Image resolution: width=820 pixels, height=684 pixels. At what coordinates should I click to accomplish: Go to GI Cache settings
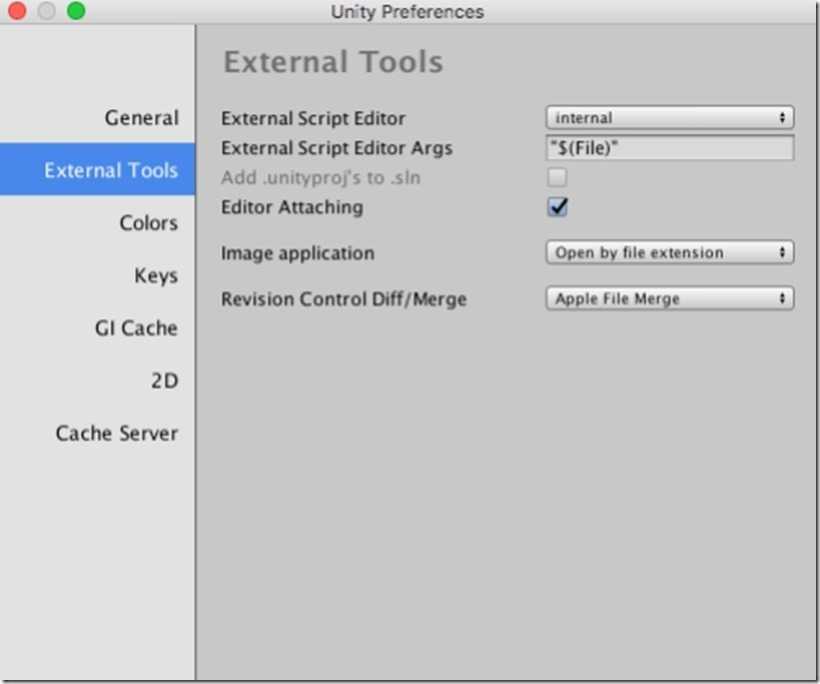coord(136,328)
